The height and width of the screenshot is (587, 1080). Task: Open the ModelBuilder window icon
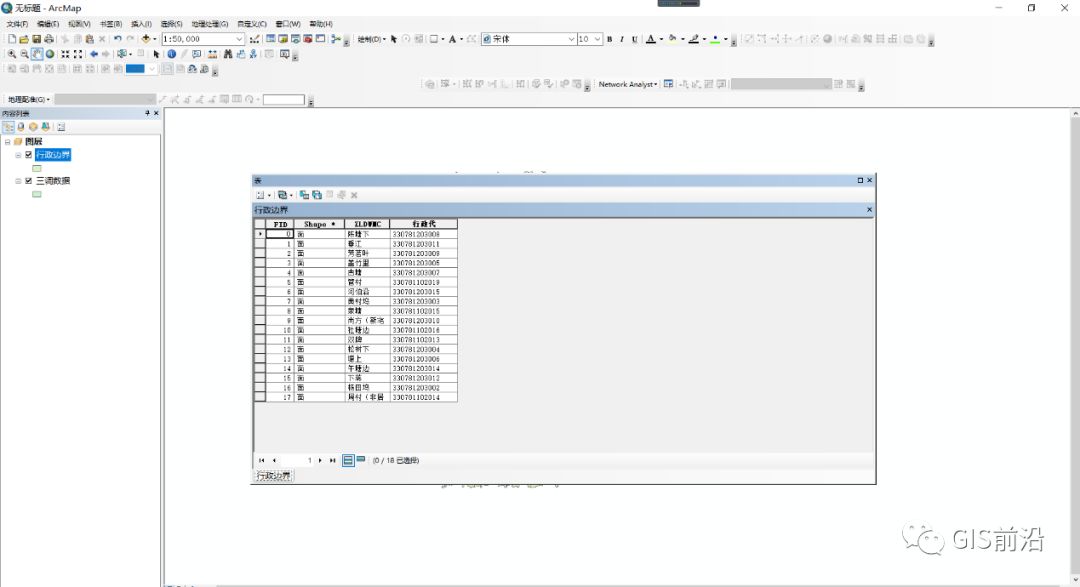(x=335, y=39)
